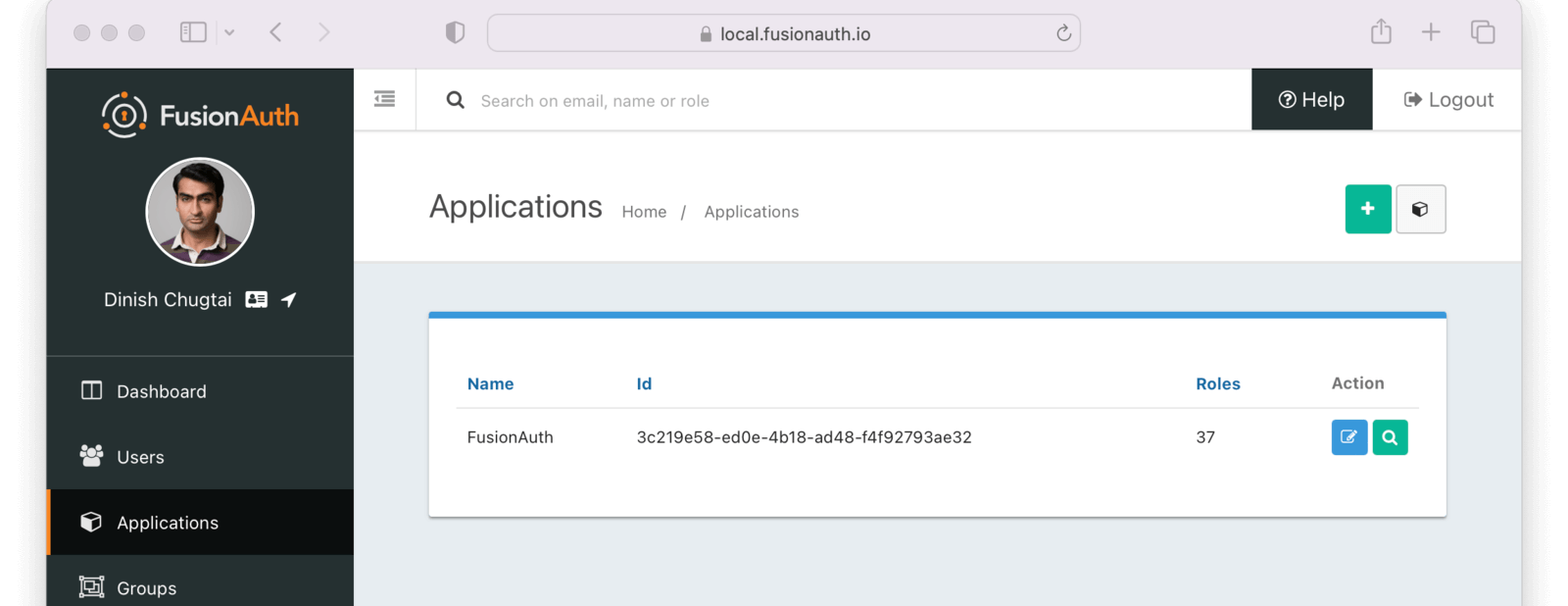Screen dimensions: 1568x606
Task: Go to Home breadcrumb link
Action: (644, 212)
